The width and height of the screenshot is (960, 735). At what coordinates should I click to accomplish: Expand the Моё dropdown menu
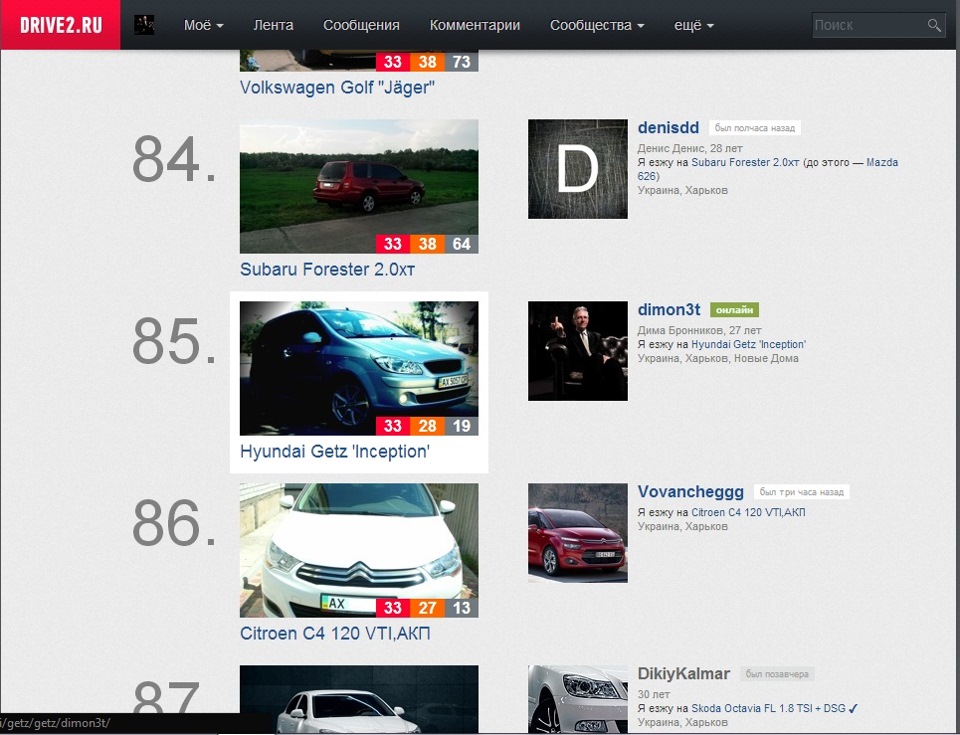click(x=203, y=25)
